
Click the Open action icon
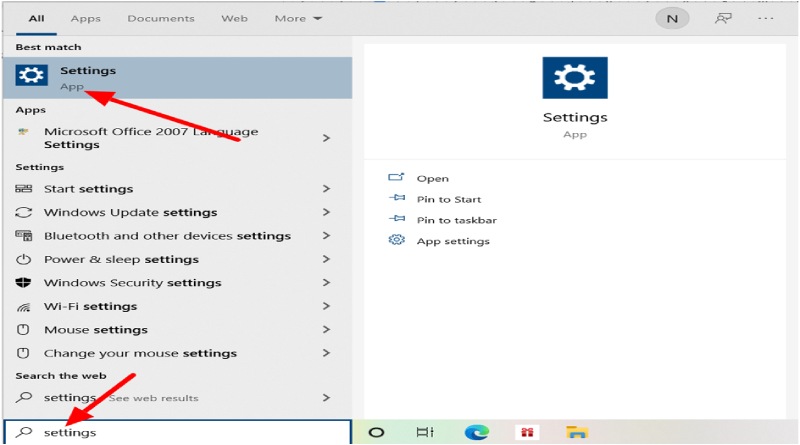pos(396,177)
